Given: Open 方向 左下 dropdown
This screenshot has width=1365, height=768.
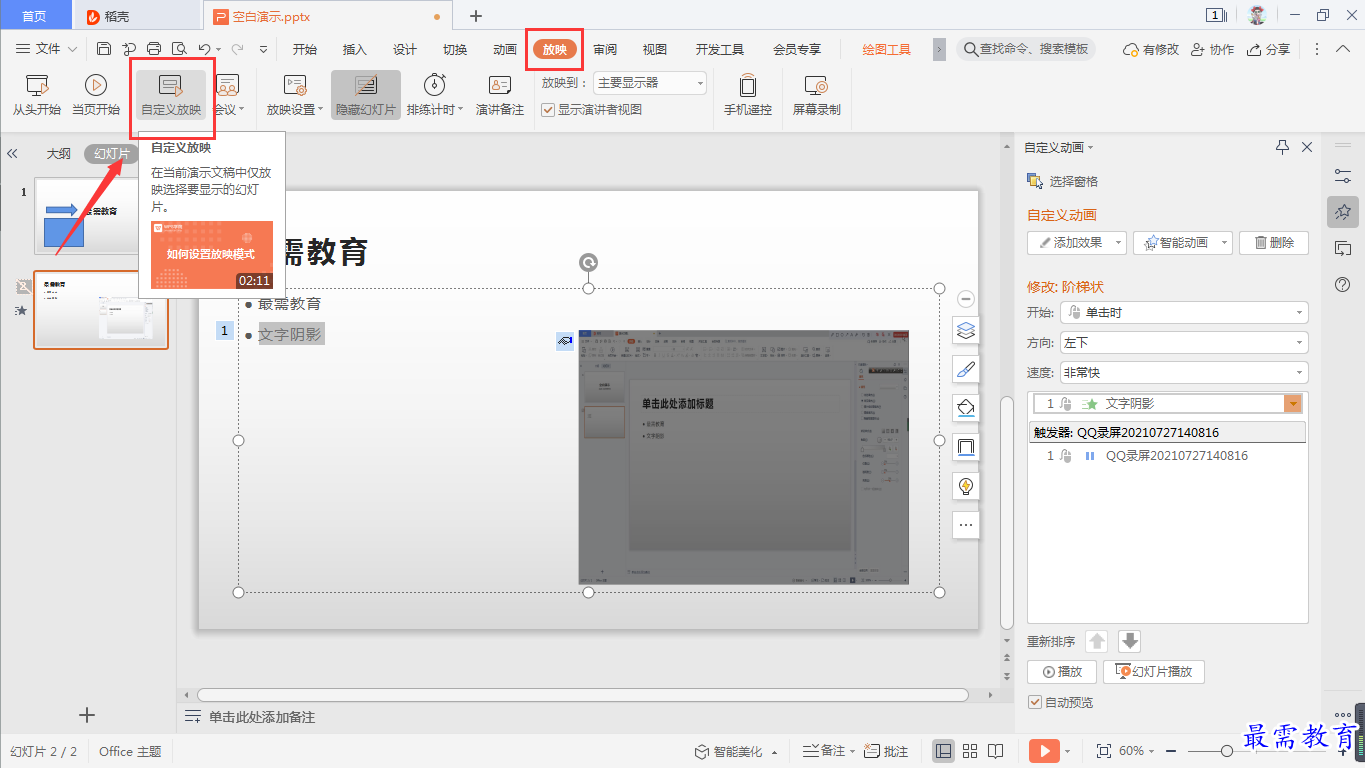Looking at the screenshot, I should [x=1183, y=343].
